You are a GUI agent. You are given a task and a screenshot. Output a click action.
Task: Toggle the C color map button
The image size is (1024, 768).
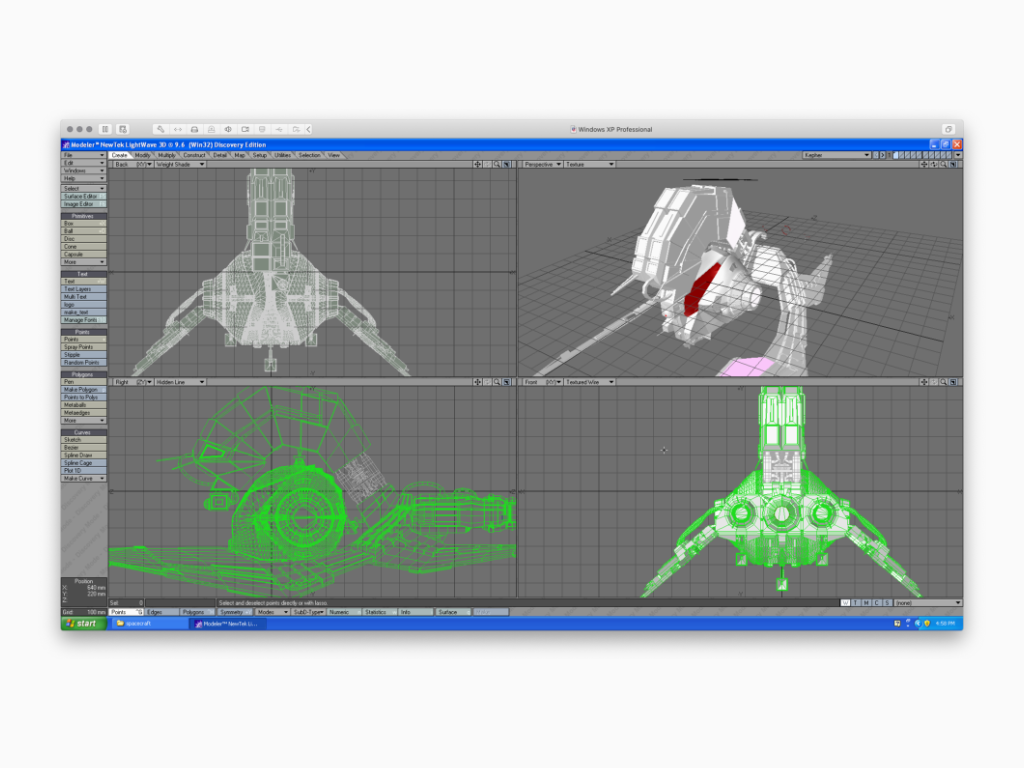click(x=876, y=603)
